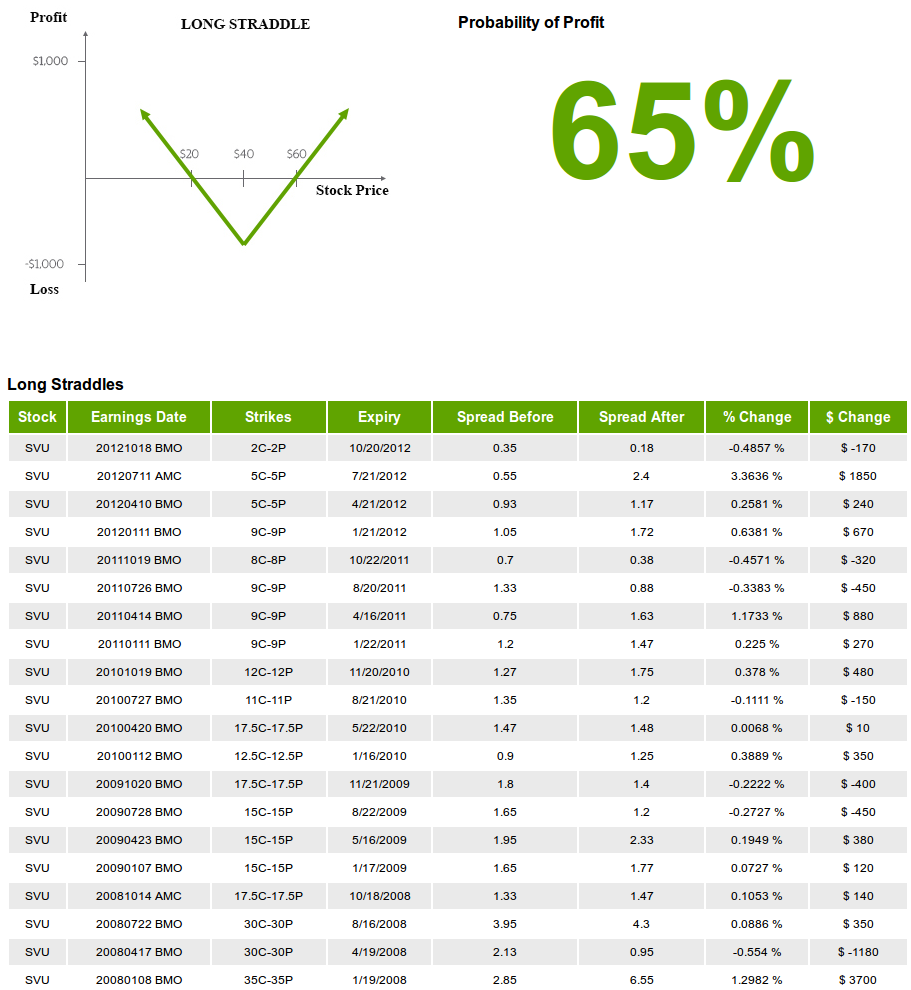This screenshot has height=990, width=911.
Task: Select the 6.55 Spread After value
Action: [641, 980]
